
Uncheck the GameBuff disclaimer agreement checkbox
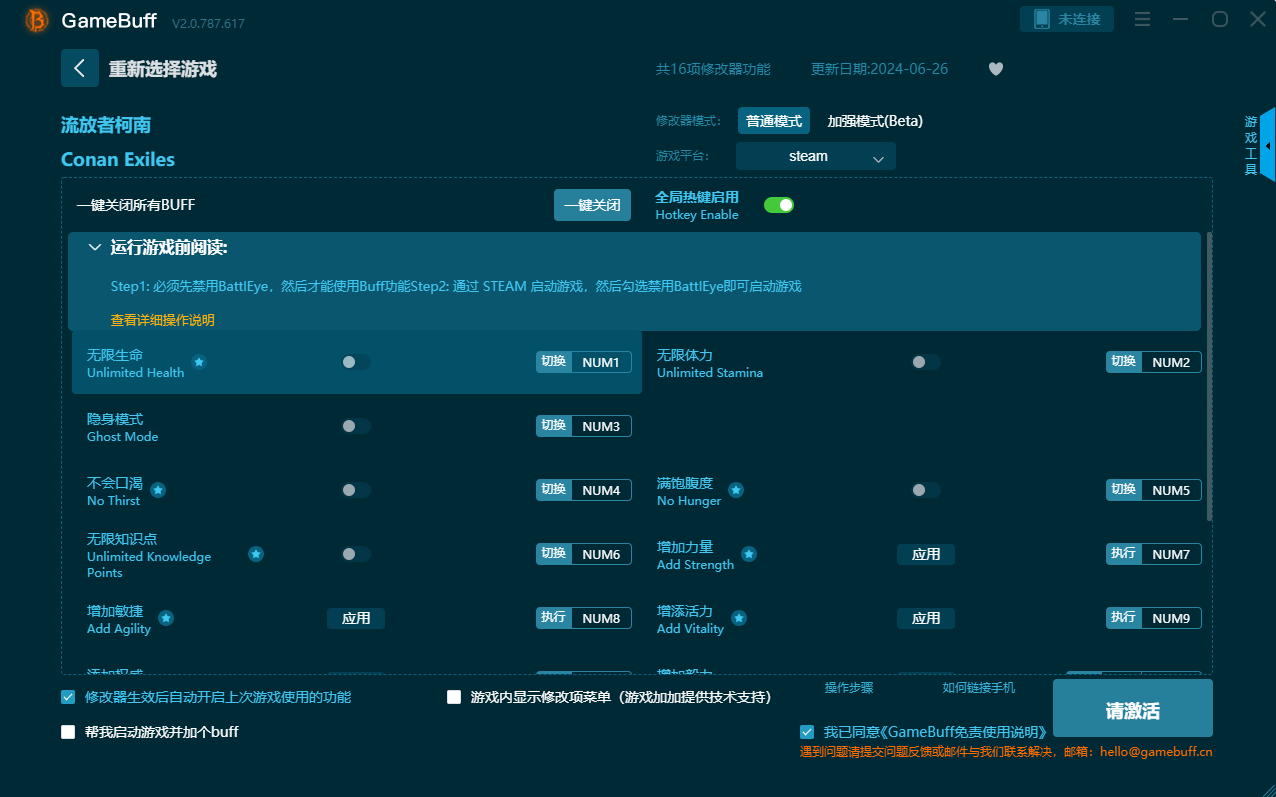[x=807, y=732]
